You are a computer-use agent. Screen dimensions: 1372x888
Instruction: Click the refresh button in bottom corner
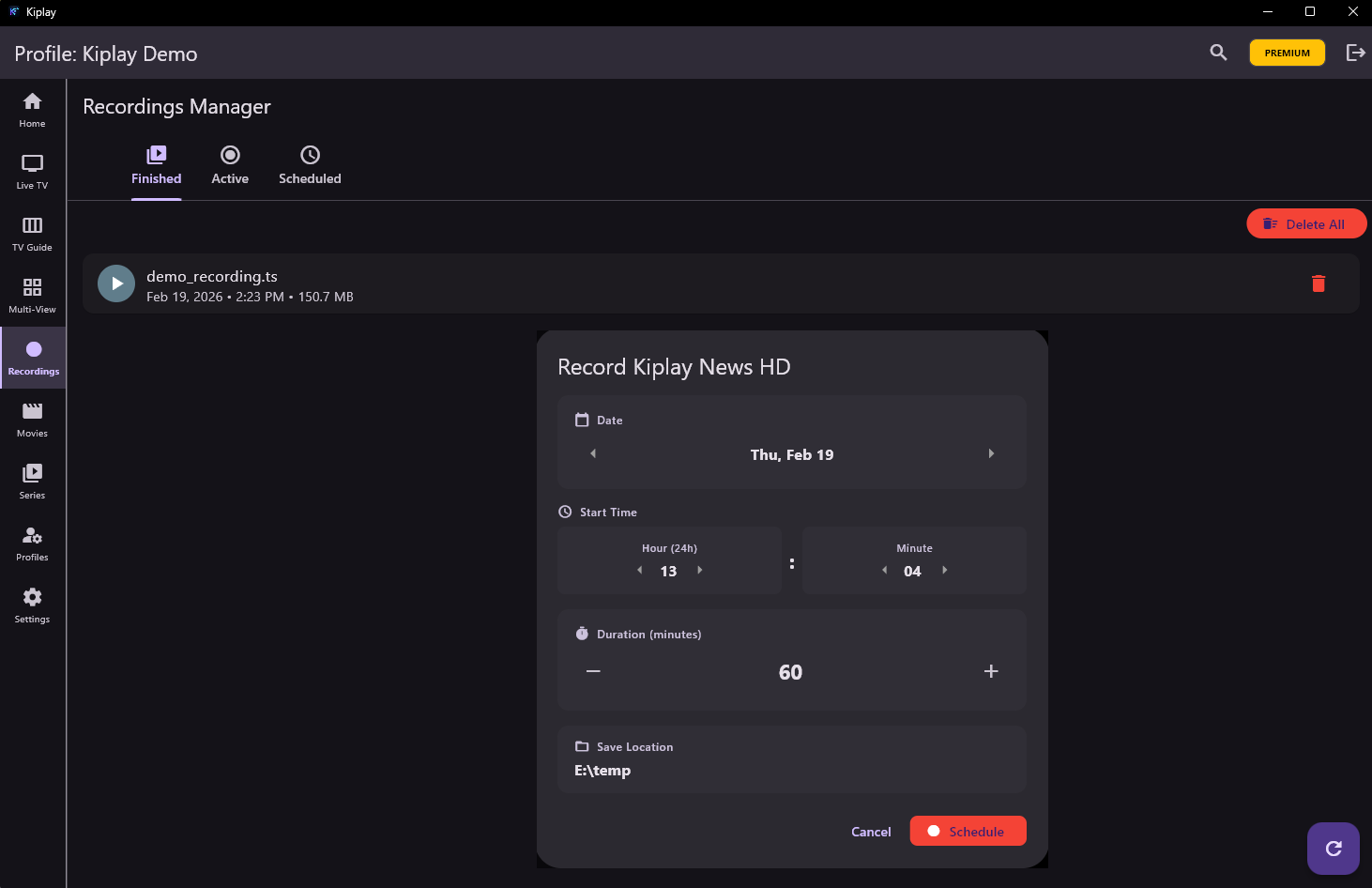click(x=1333, y=848)
